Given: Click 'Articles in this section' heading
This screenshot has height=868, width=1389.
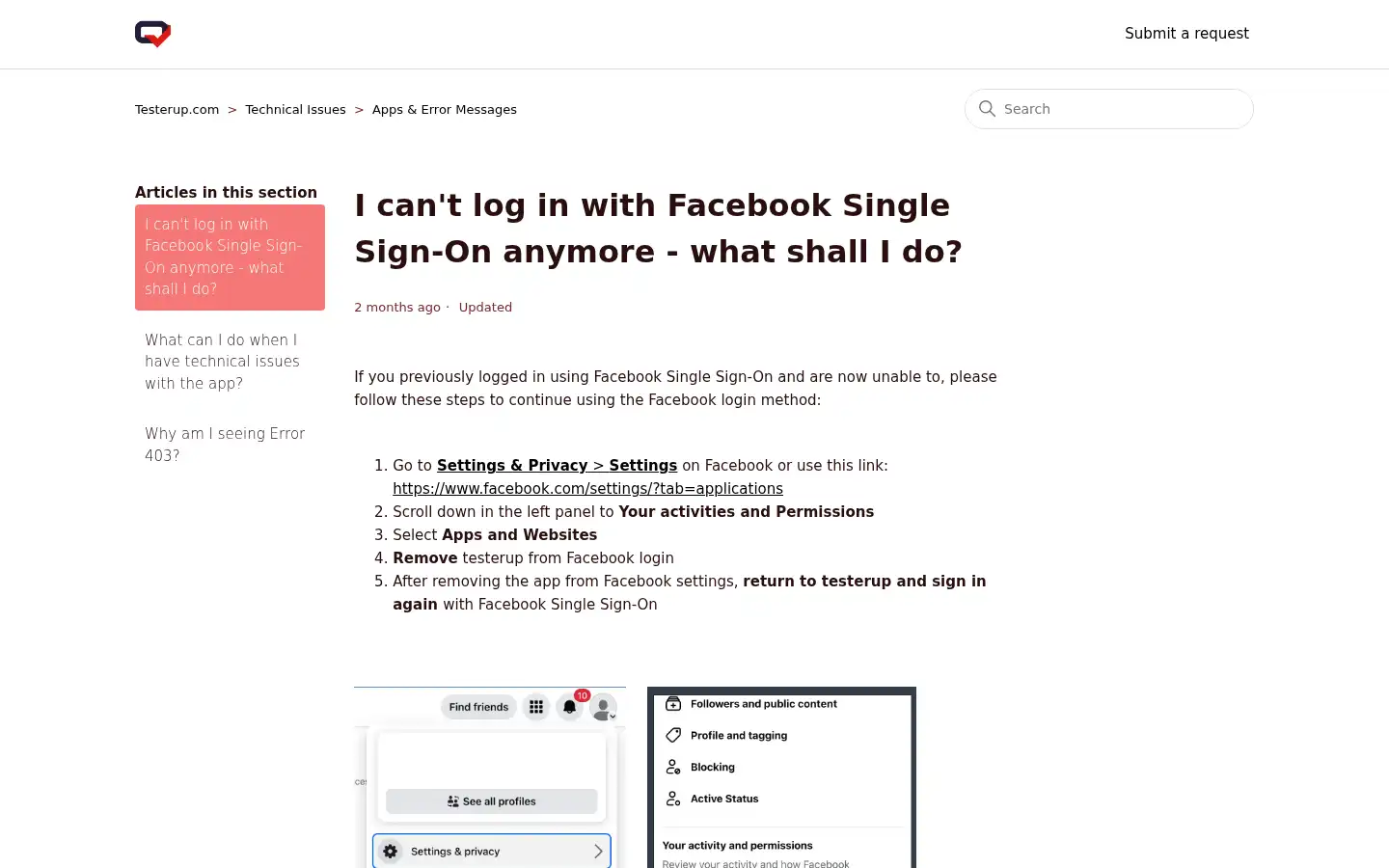Looking at the screenshot, I should click(226, 193).
